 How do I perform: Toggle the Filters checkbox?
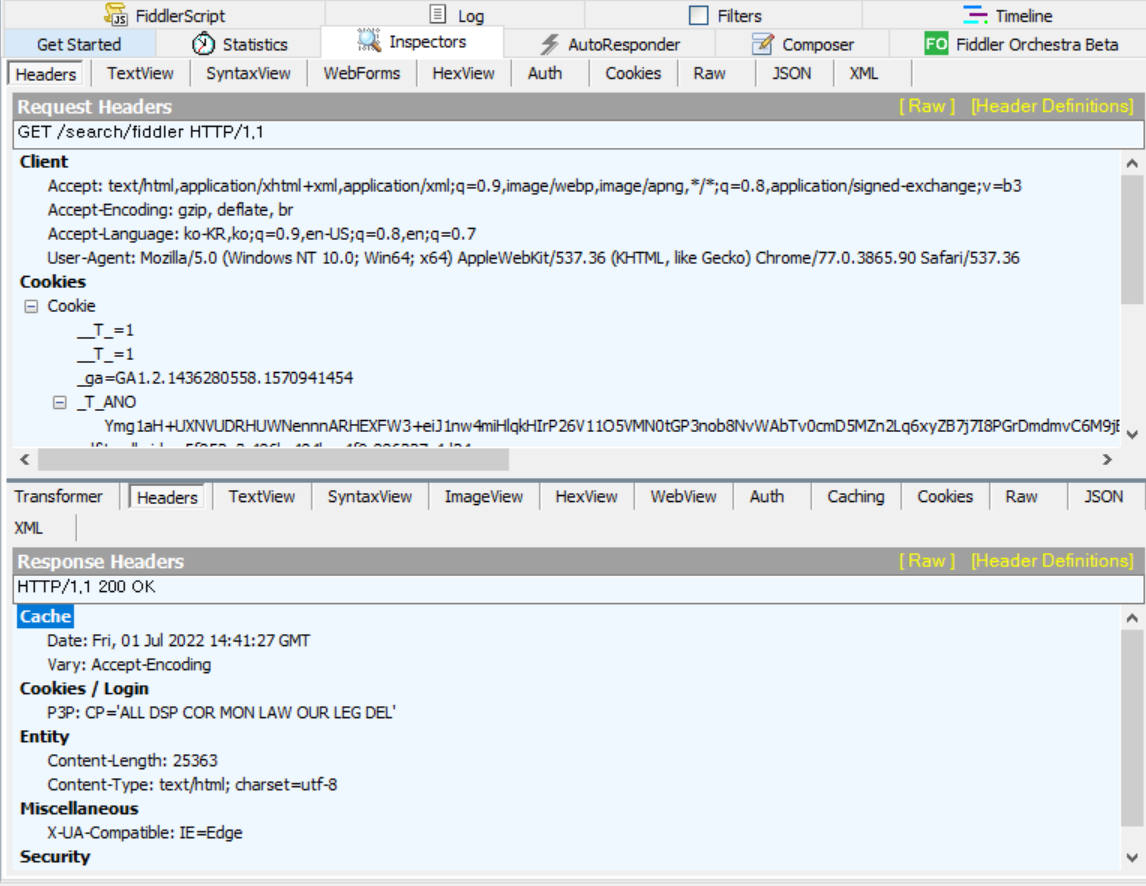pyautogui.click(x=699, y=15)
